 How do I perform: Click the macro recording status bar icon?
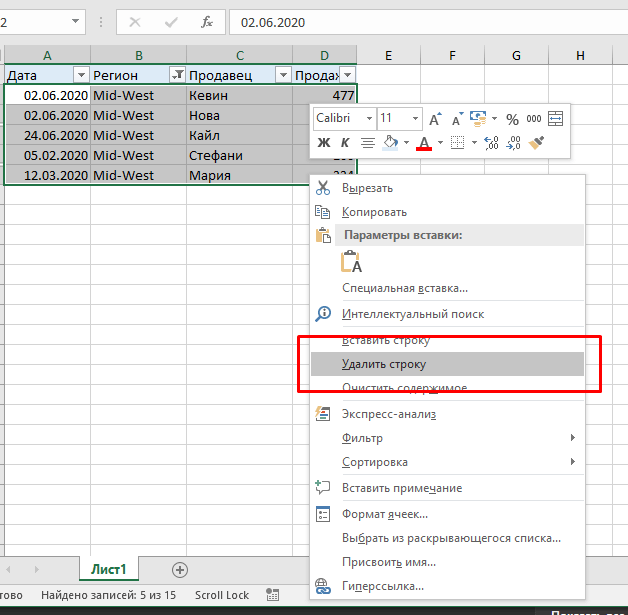click(272, 595)
